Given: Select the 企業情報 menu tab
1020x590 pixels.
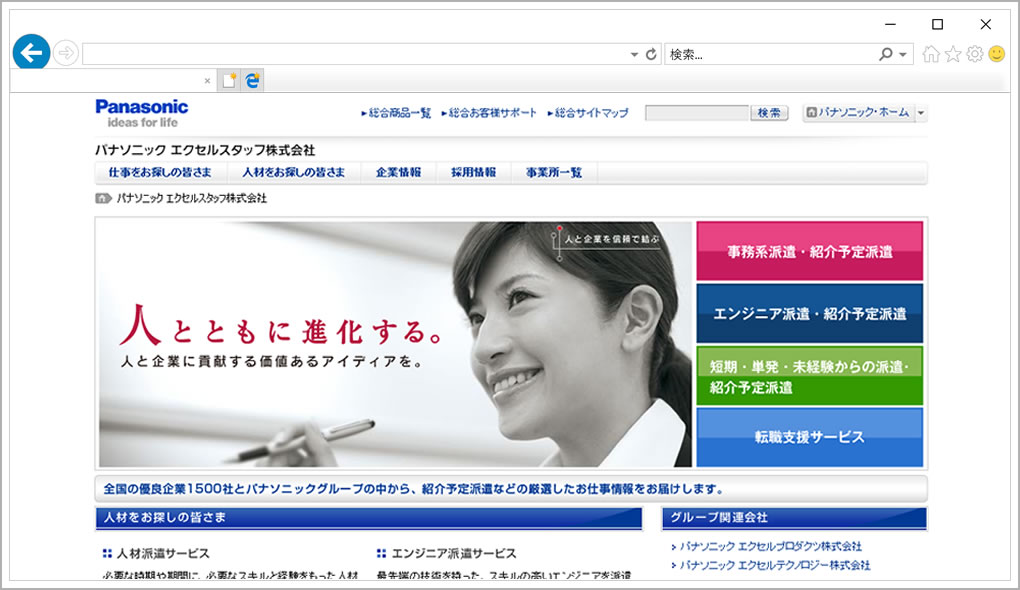Looking at the screenshot, I should (x=398, y=172).
